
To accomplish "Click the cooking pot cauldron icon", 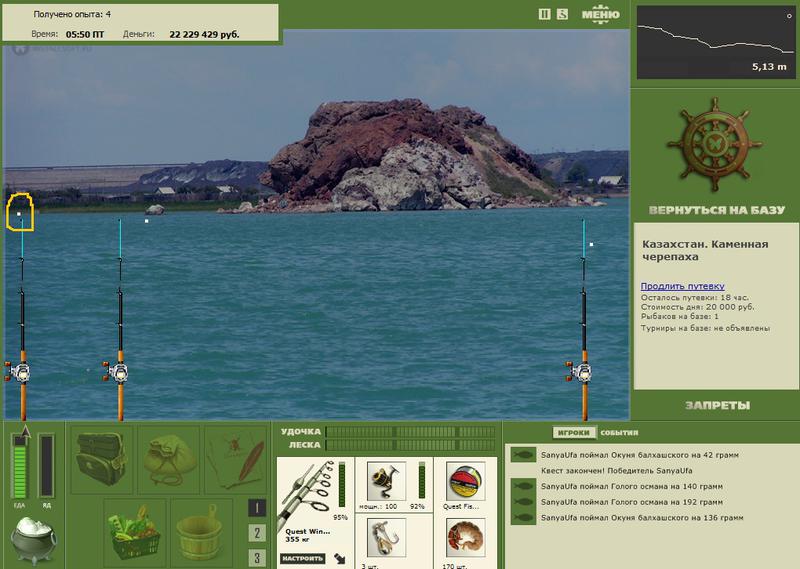I will pos(33,540).
